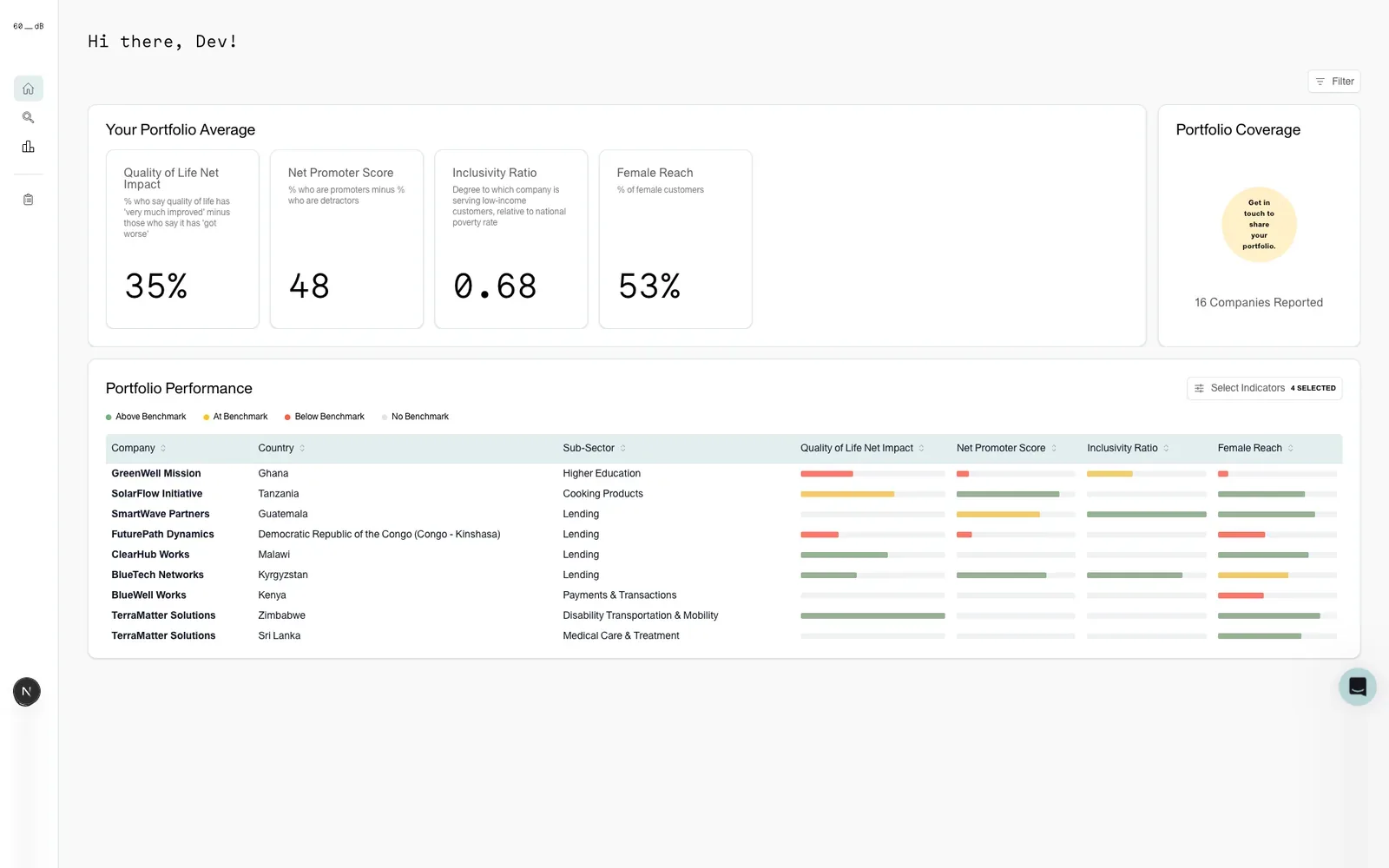Open the Net Promoter Score 48 card
This screenshot has width=1389, height=868.
pyautogui.click(x=346, y=239)
